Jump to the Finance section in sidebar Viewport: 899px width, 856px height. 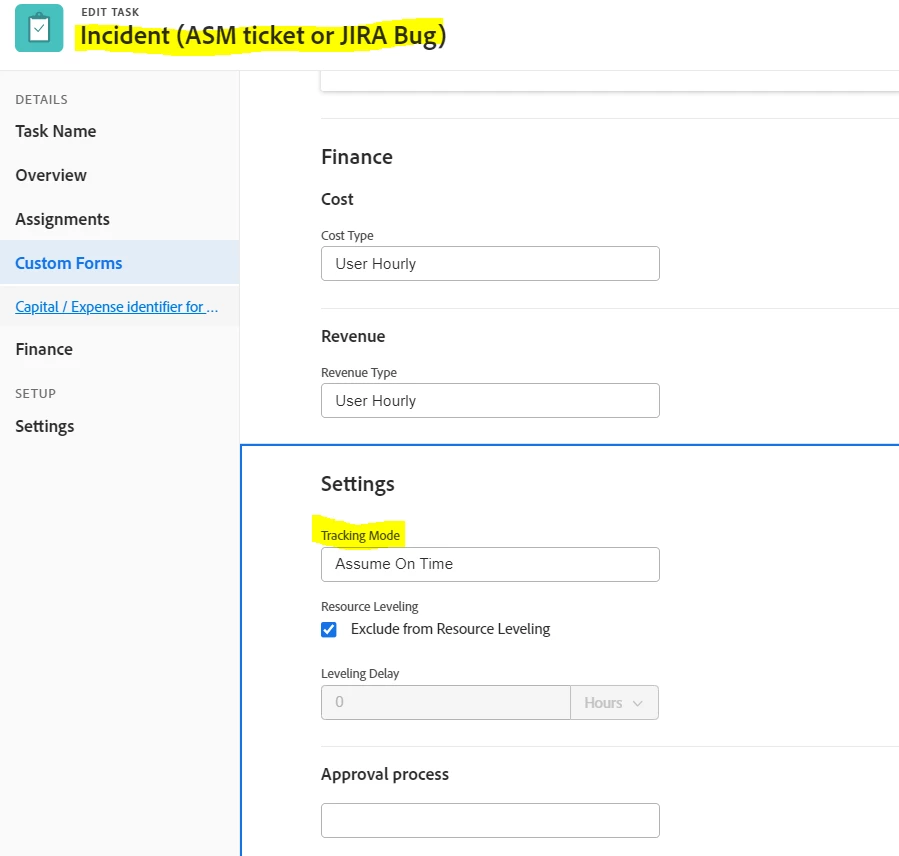[44, 350]
